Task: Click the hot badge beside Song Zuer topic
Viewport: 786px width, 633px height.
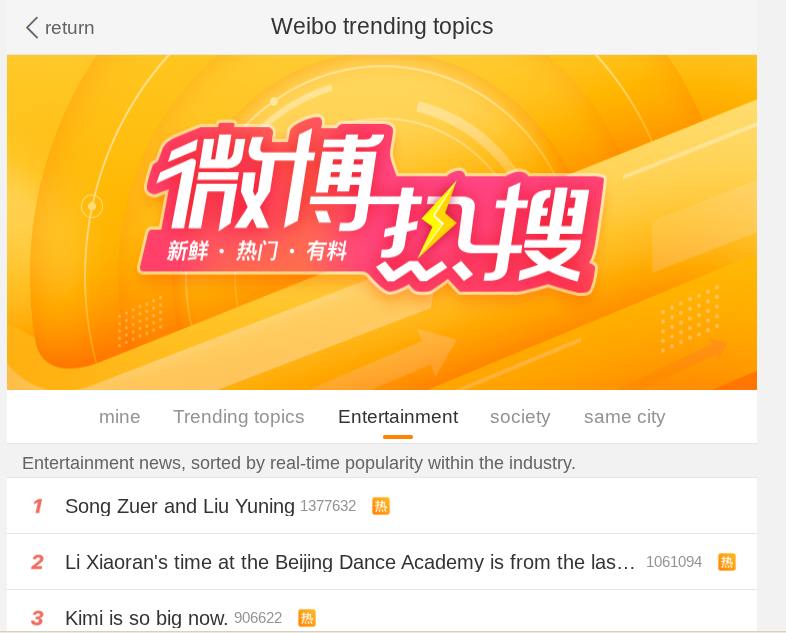Action: 380,506
